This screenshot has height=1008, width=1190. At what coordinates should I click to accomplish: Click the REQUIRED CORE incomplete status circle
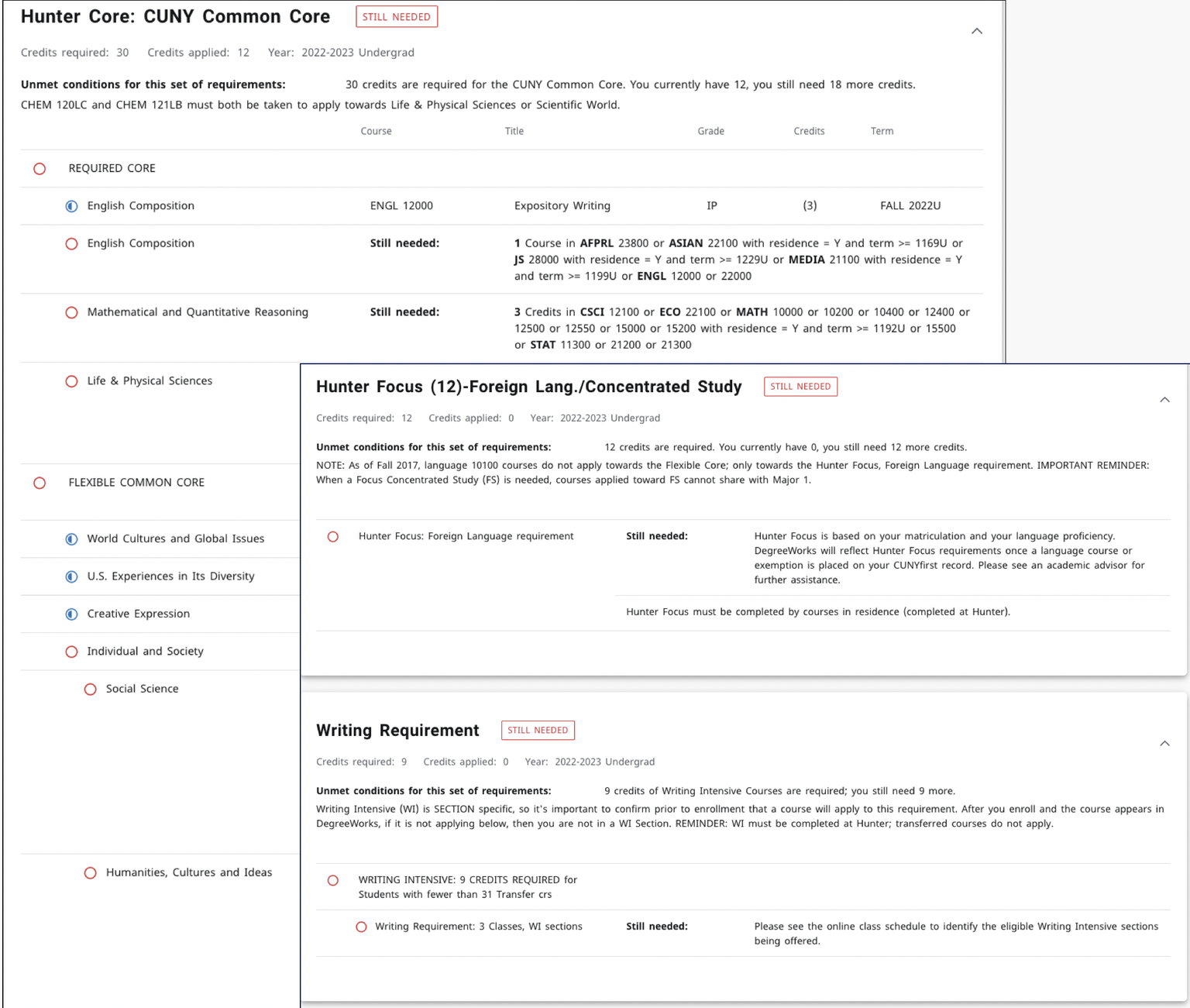point(40,169)
